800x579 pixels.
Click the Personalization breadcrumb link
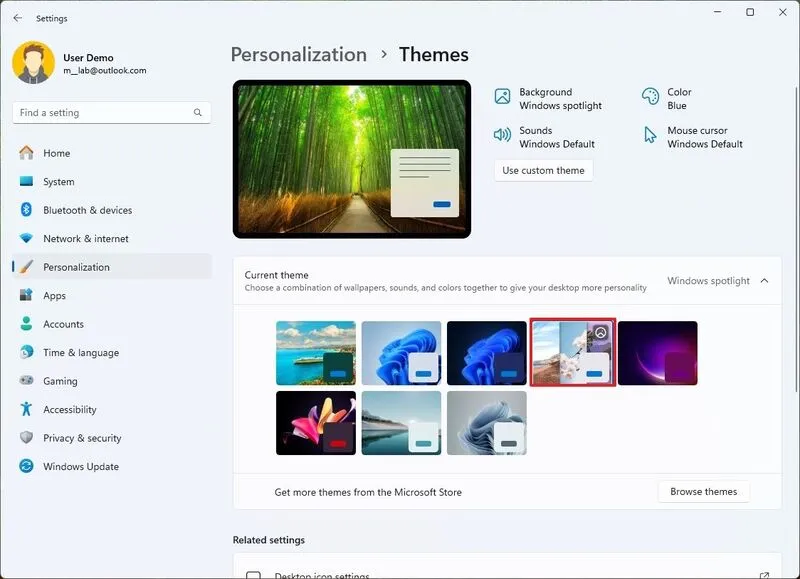point(298,55)
